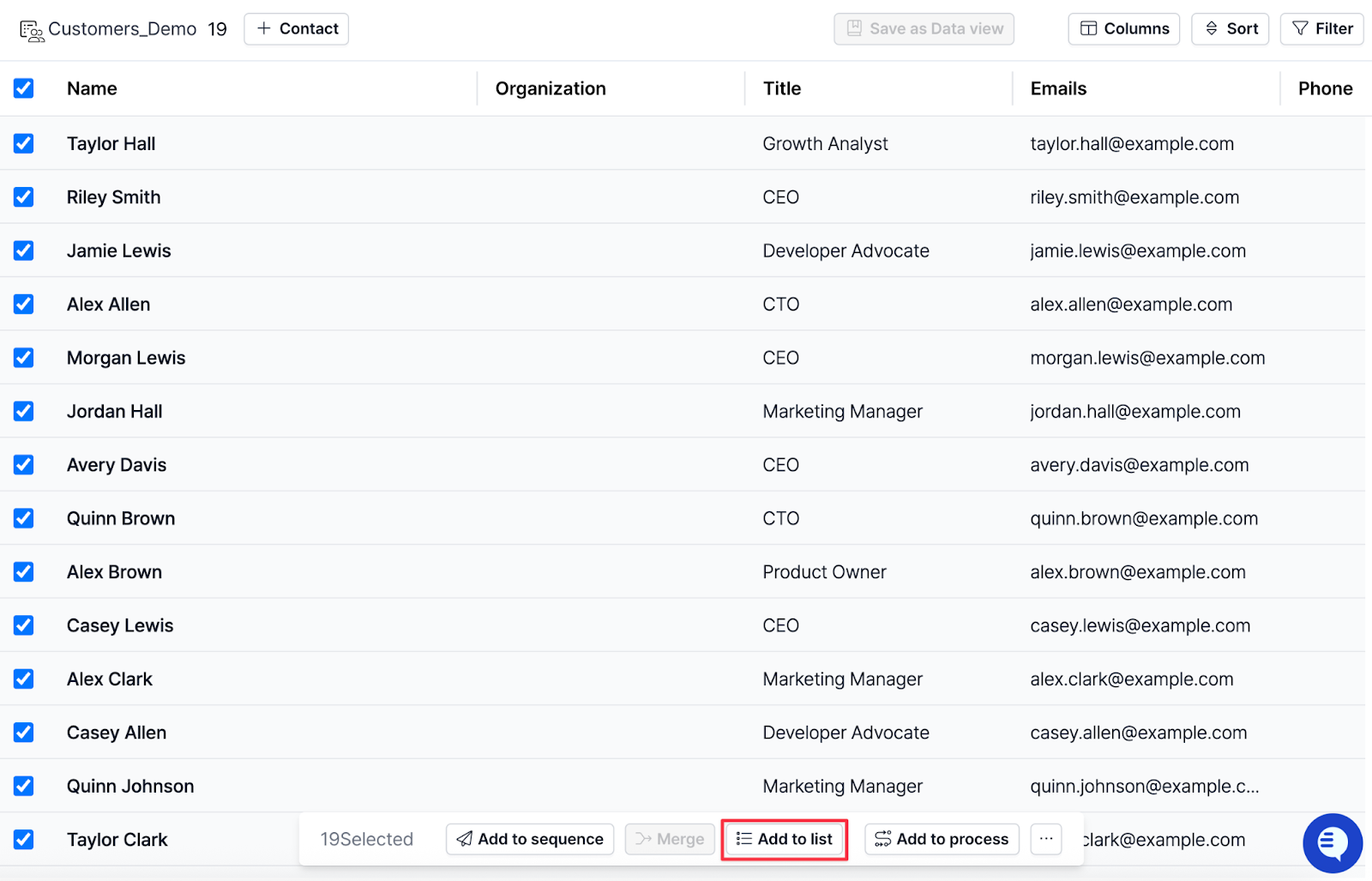
Task: Click the Customers_Demo contacts icon
Action: 33,28
